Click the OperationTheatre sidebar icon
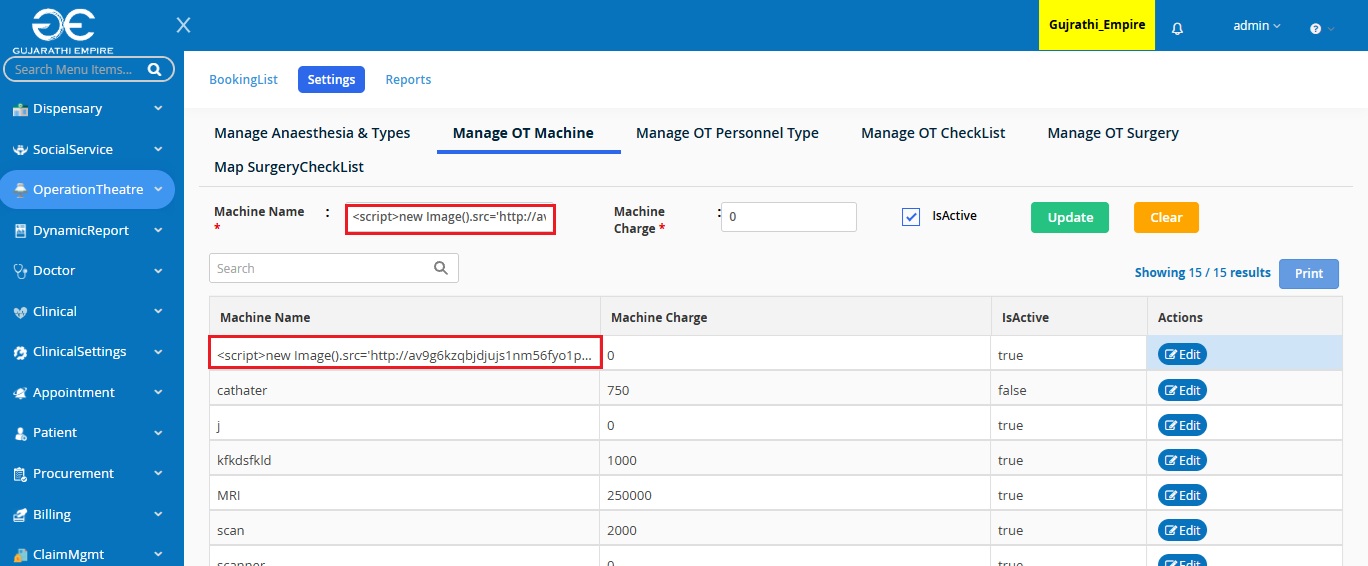This screenshot has height=566, width=1368. click(20, 190)
